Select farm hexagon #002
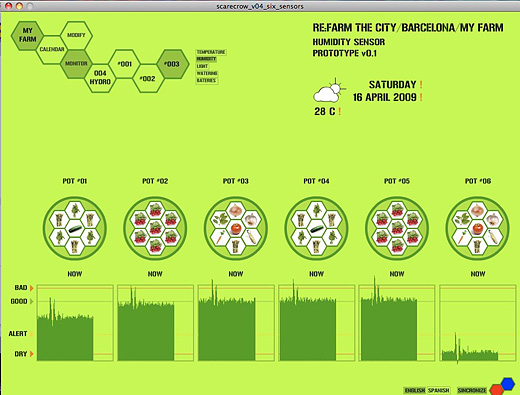 (148, 78)
